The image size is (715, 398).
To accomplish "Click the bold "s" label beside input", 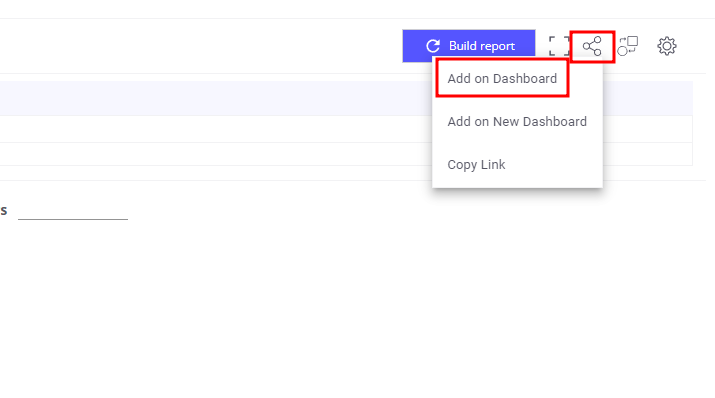I will pos(4,211).
